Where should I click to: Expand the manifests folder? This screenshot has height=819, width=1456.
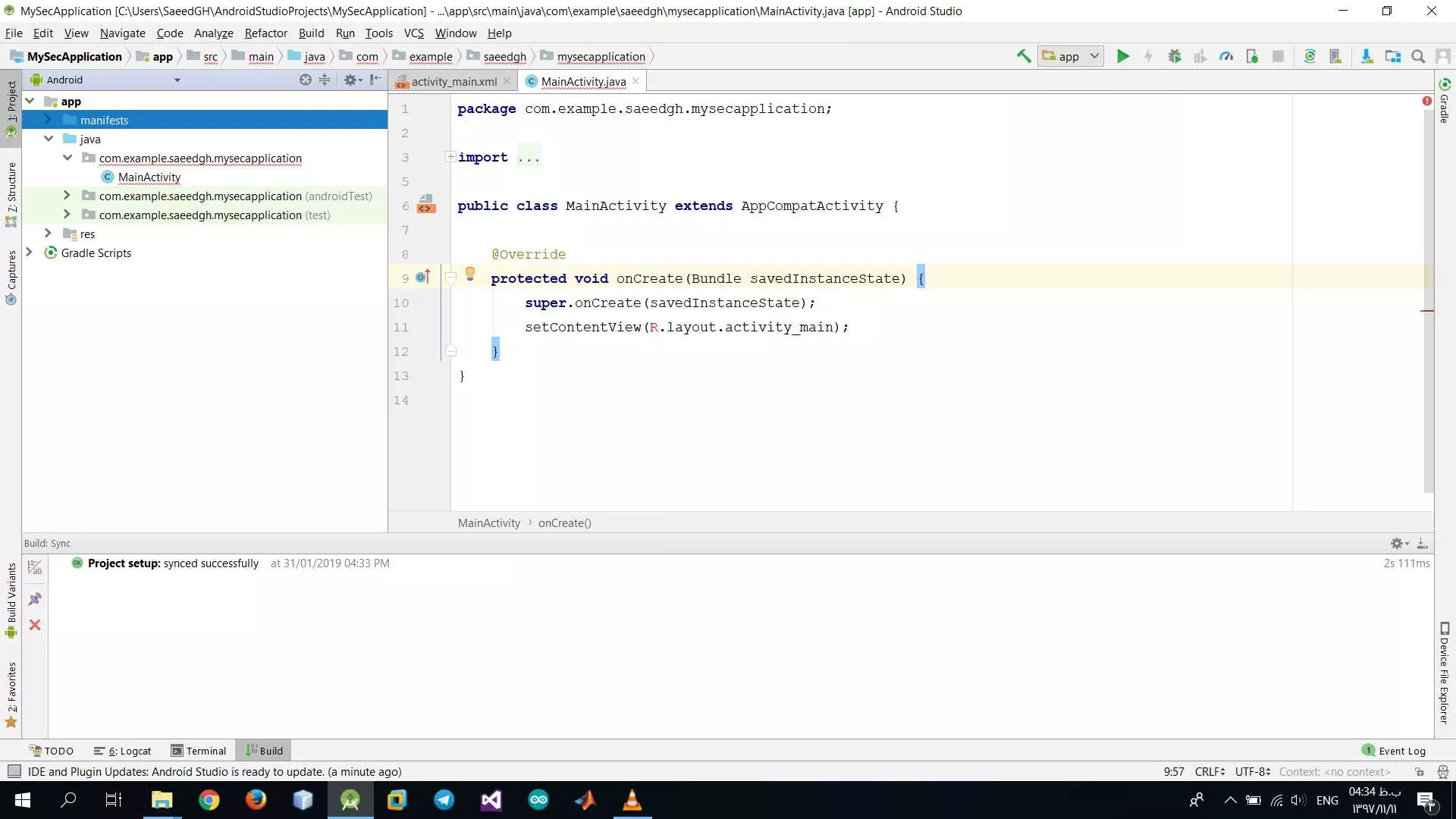click(x=48, y=120)
